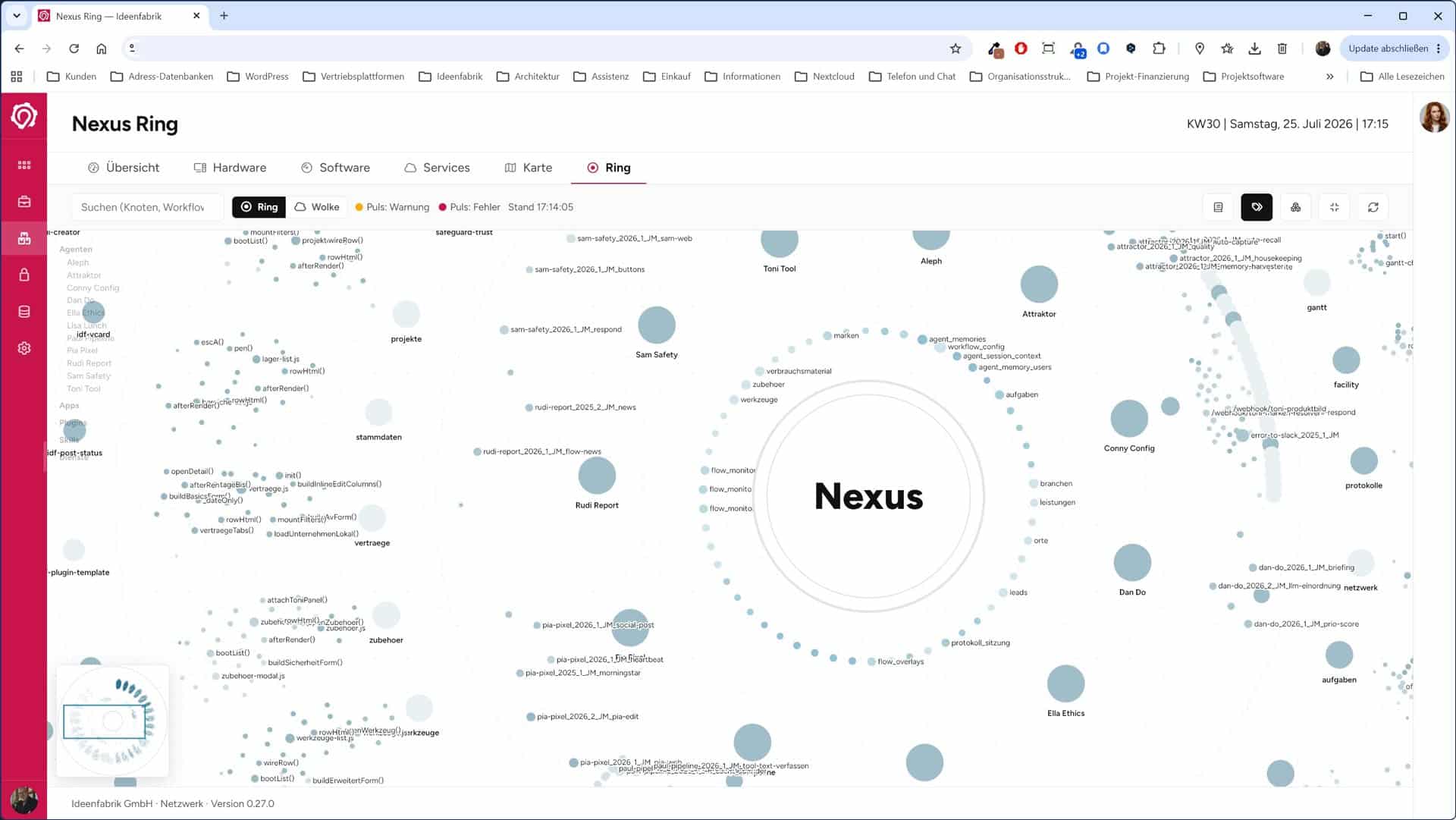
Task: Expand the Agenten group in the tree
Action: [76, 250]
